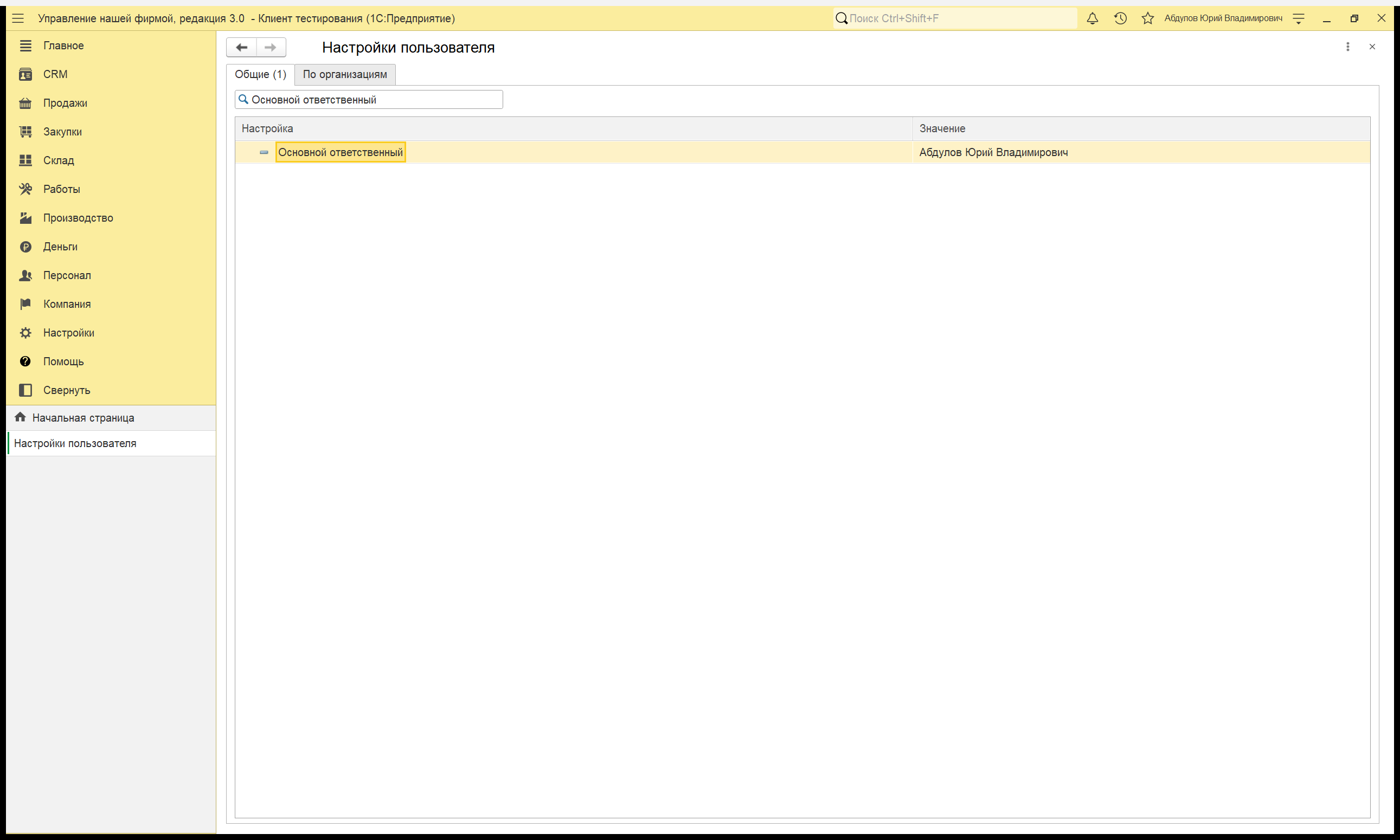Viewport: 1400px width, 840px height.
Task: Open the Работы section
Action: [62, 189]
